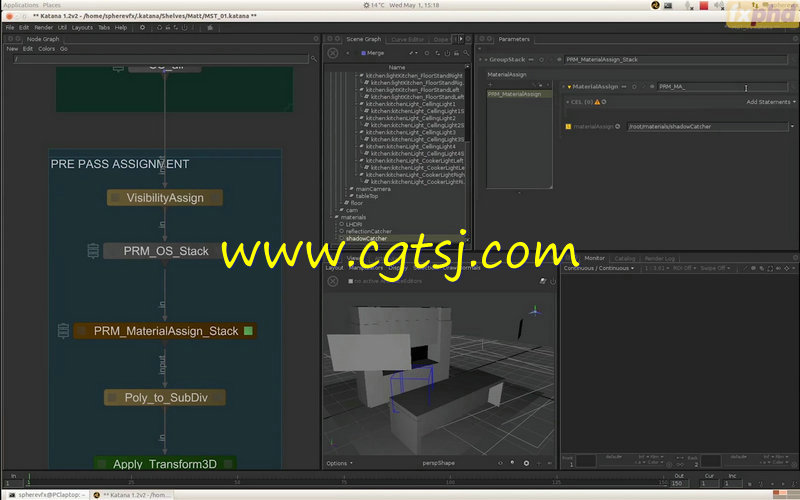The height and width of the screenshot is (500, 800).
Task: Open the Layouts menu
Action: coord(82,28)
